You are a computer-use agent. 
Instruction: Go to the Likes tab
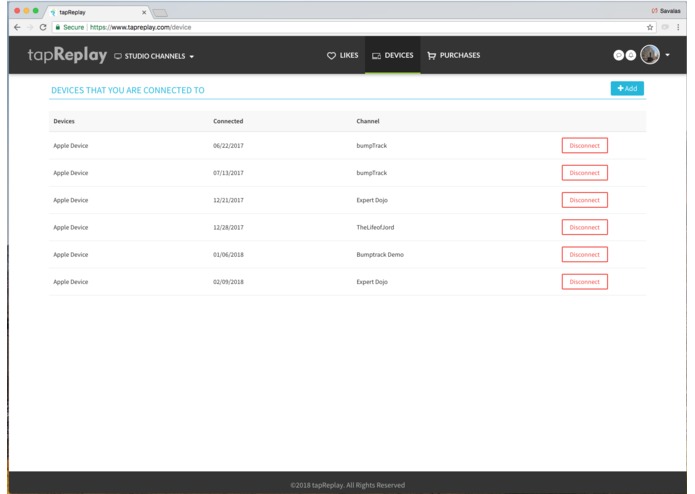click(343, 55)
